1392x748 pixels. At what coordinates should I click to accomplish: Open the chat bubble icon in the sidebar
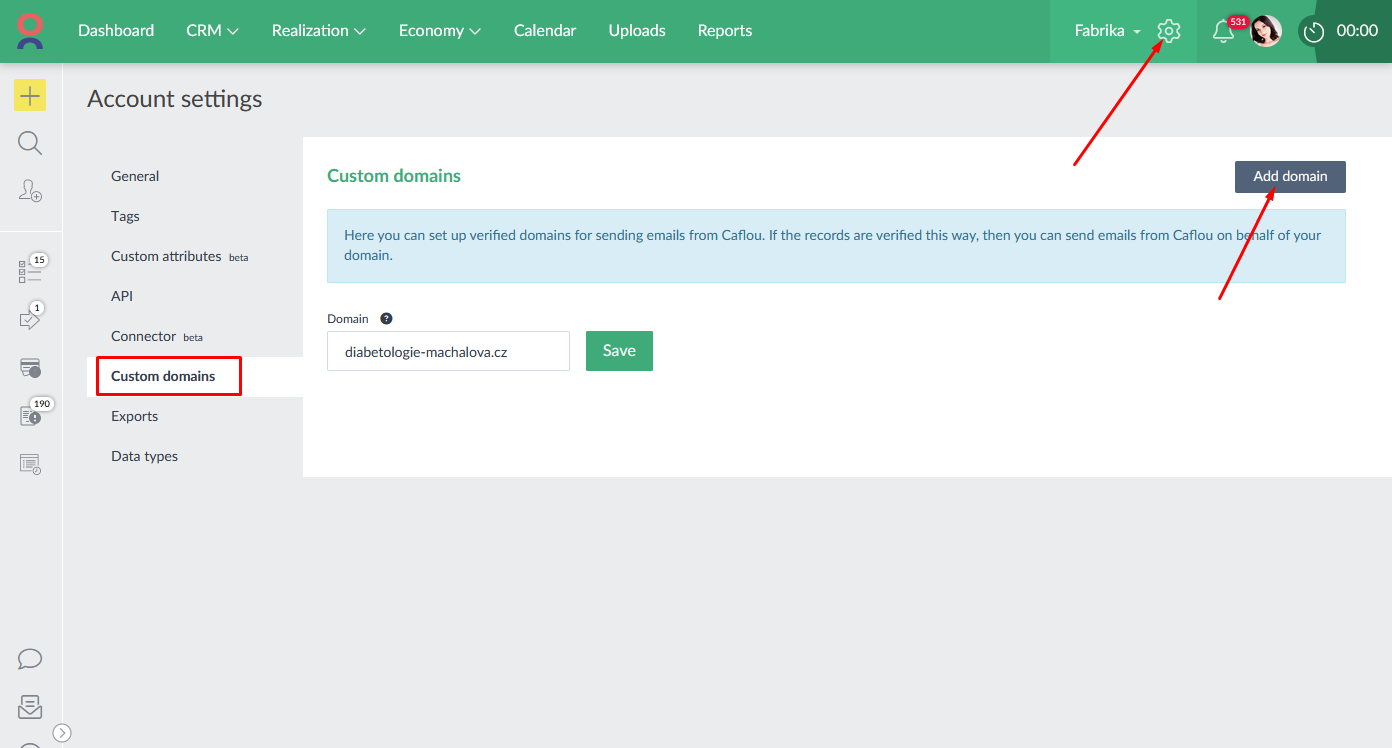point(30,659)
